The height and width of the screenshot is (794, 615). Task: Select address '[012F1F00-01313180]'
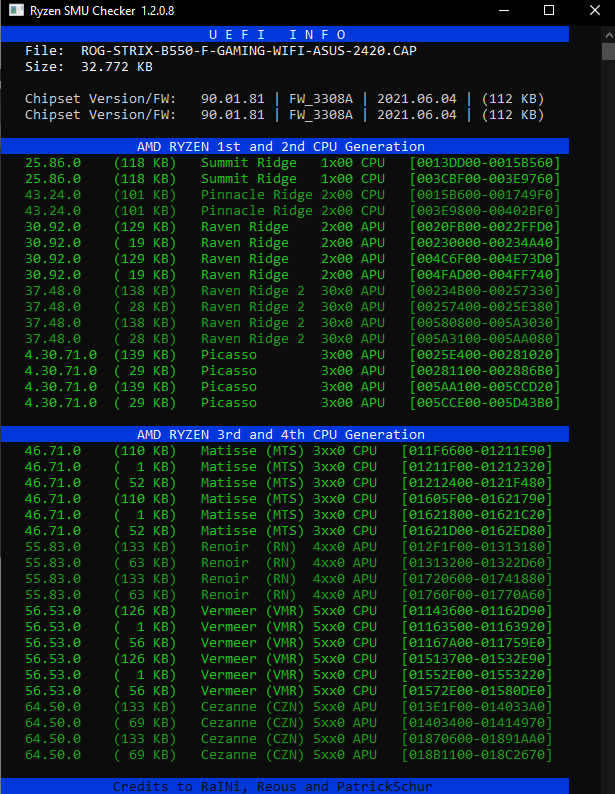[x=477, y=547]
